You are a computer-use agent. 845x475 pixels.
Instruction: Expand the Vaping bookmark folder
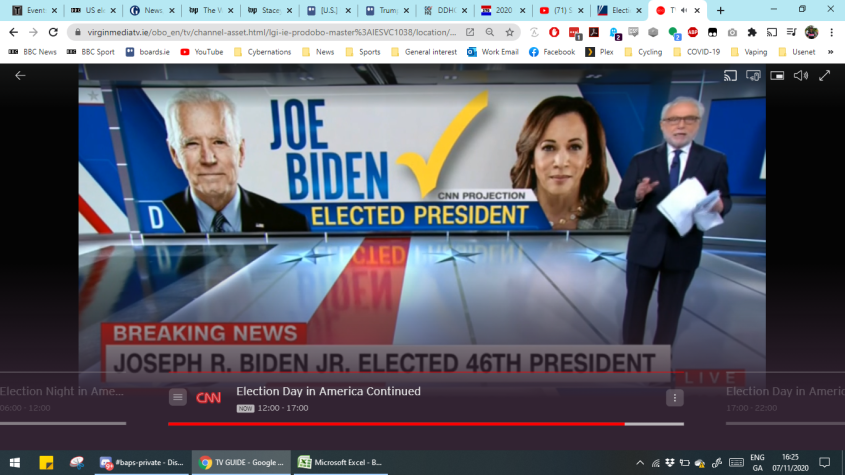click(x=749, y=52)
